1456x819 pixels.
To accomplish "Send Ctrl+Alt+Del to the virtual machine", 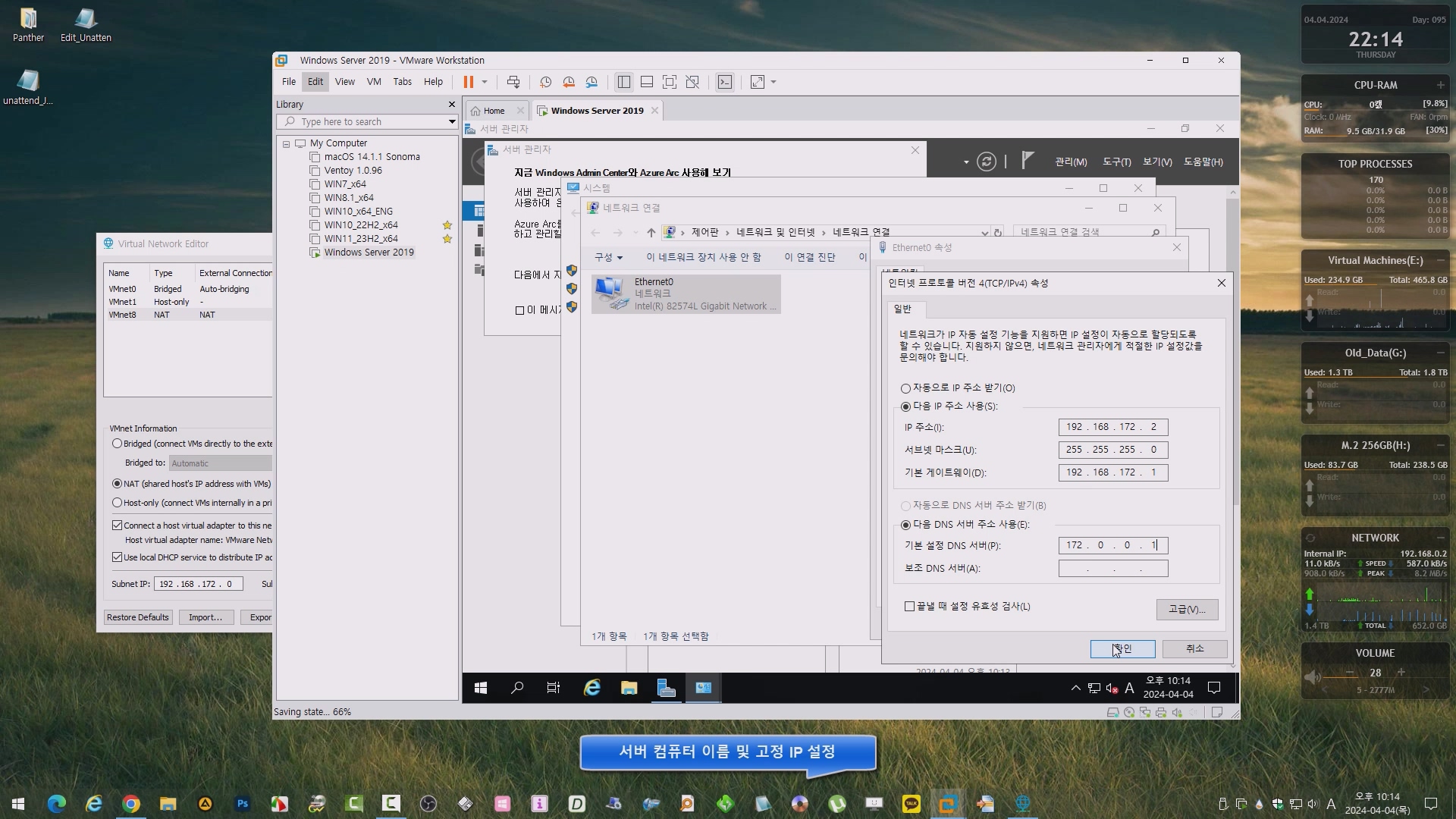I will 513,82.
